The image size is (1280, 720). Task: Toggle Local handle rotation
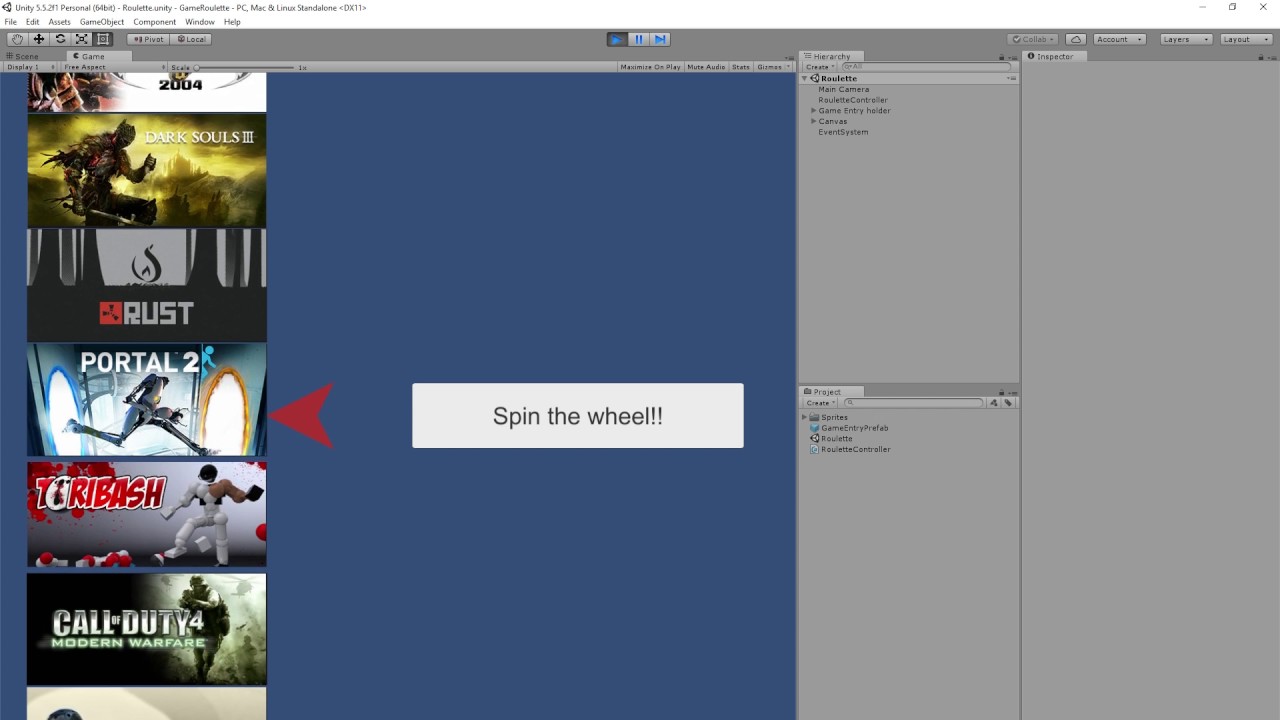pos(190,39)
